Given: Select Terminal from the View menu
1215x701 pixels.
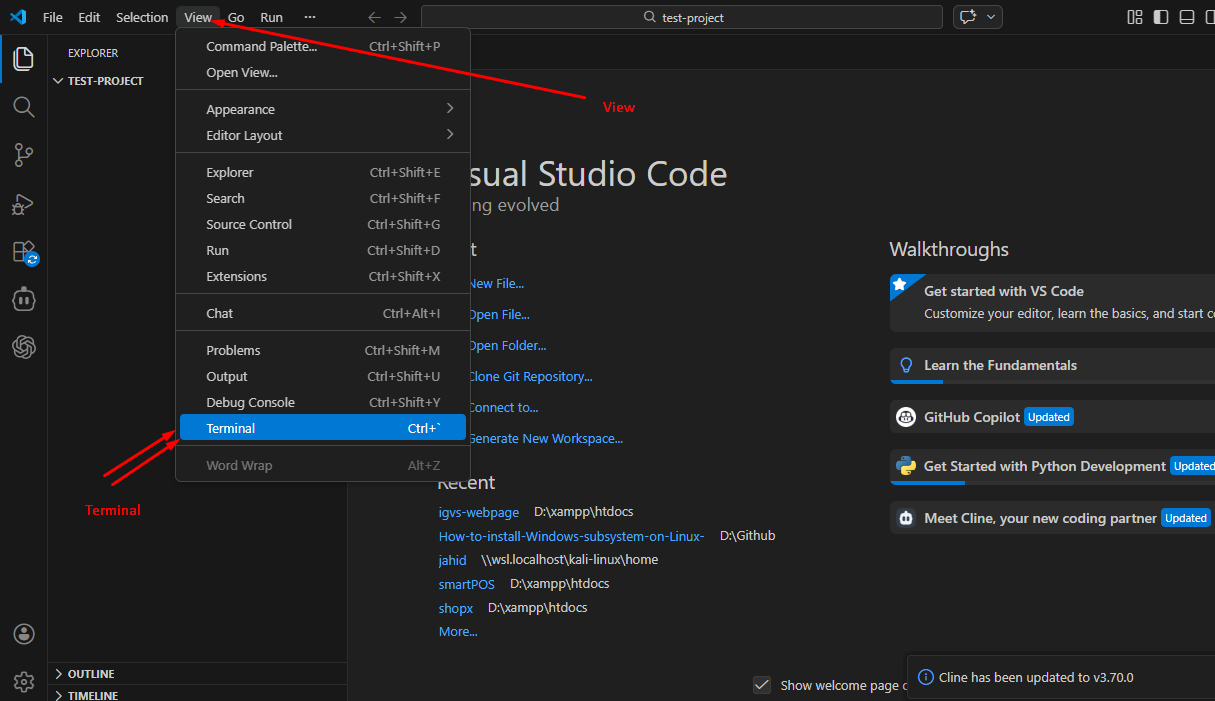Looking at the screenshot, I should [x=322, y=428].
